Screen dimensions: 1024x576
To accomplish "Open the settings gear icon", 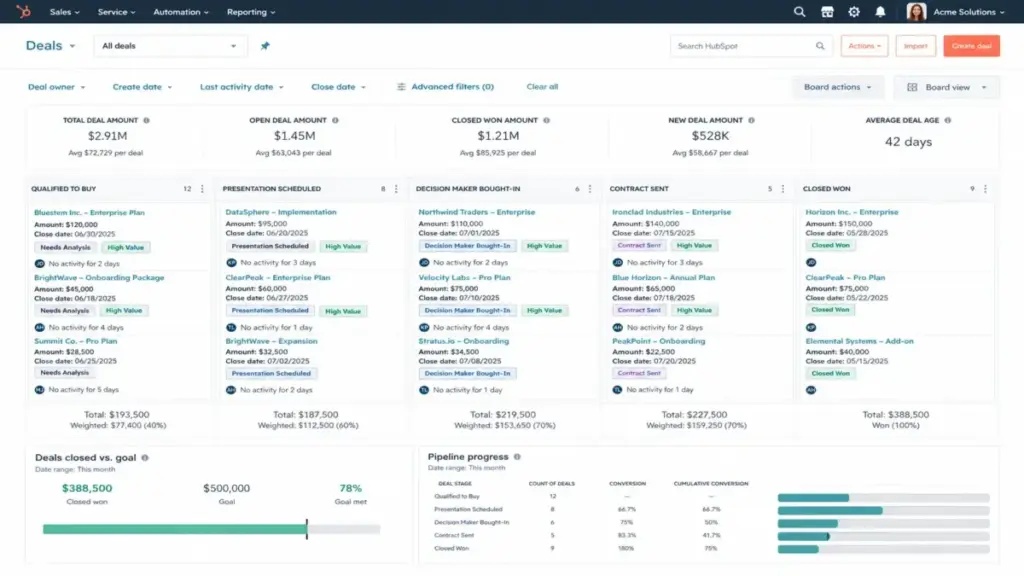I will [854, 12].
